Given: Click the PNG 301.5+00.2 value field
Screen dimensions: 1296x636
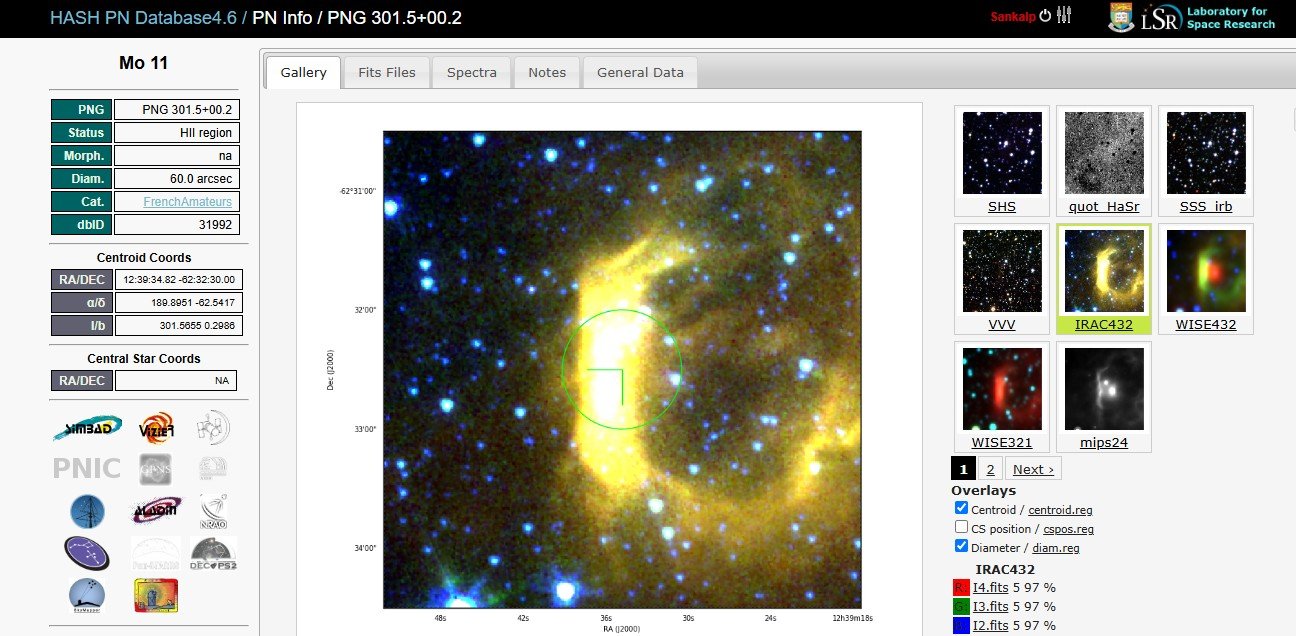Looking at the screenshot, I should coord(177,109).
